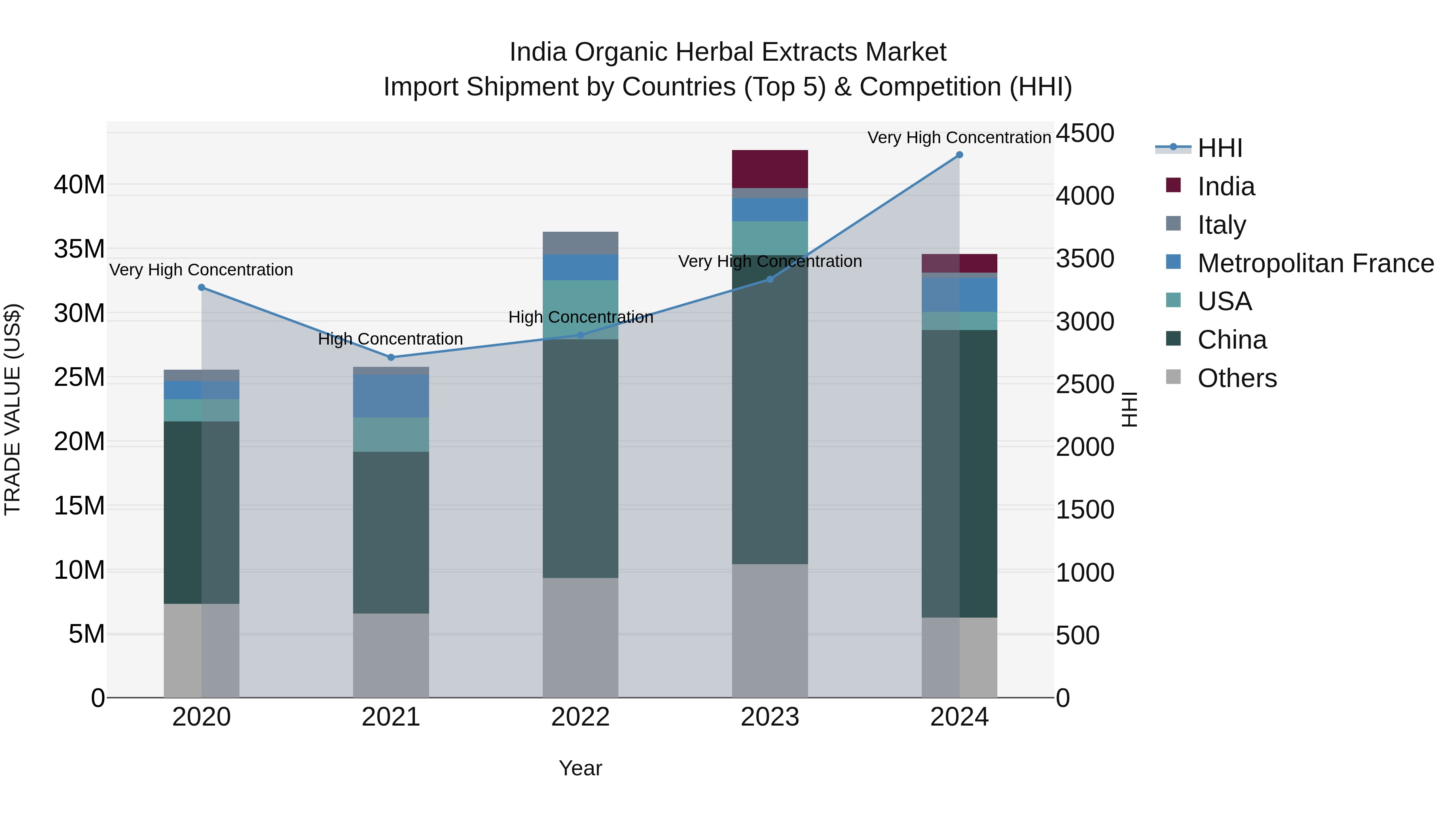The width and height of the screenshot is (1456, 819).
Task: Toggle the USA legend entry
Action: (1208, 301)
